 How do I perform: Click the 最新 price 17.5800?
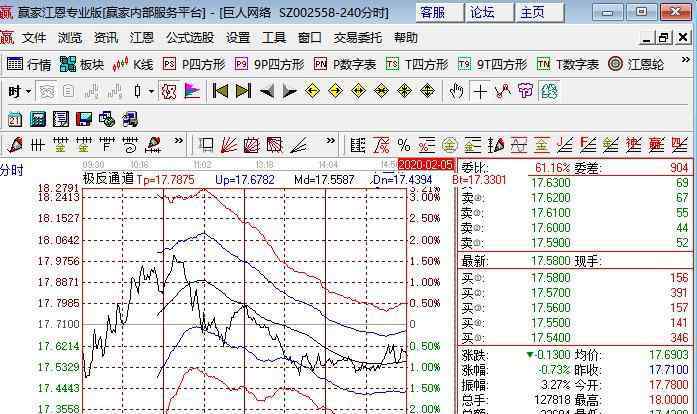click(x=550, y=261)
